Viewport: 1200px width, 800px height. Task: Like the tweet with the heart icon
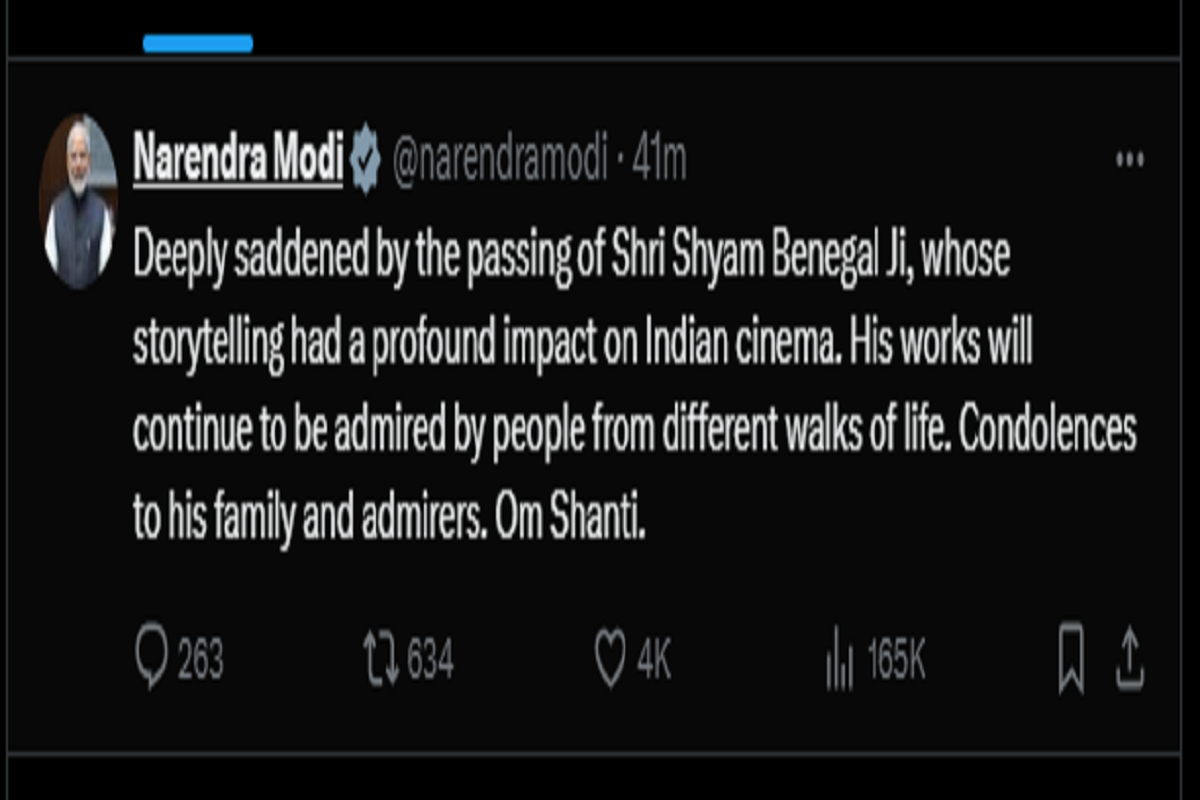[610, 661]
